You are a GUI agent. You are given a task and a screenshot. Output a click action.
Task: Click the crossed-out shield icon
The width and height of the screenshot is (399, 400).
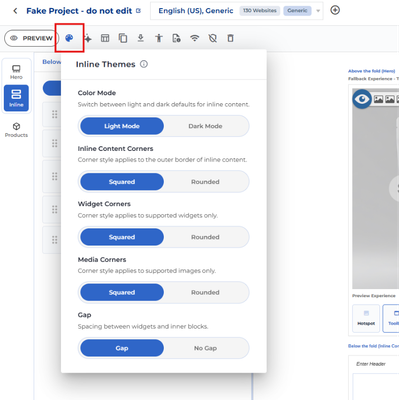tap(212, 38)
